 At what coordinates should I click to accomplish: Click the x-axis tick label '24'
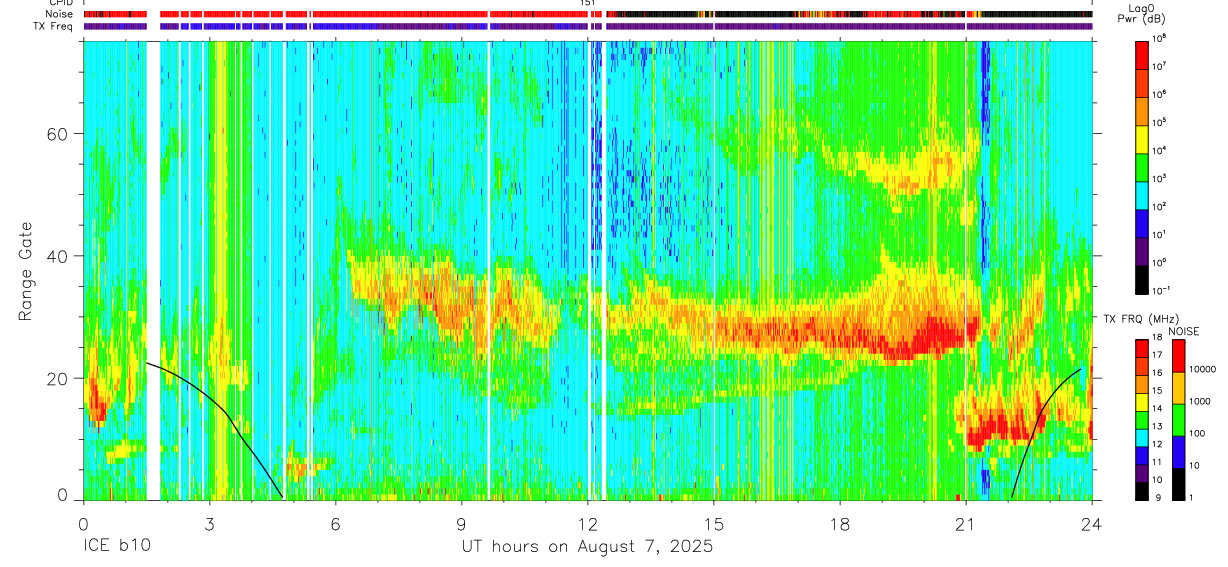(x=1092, y=523)
